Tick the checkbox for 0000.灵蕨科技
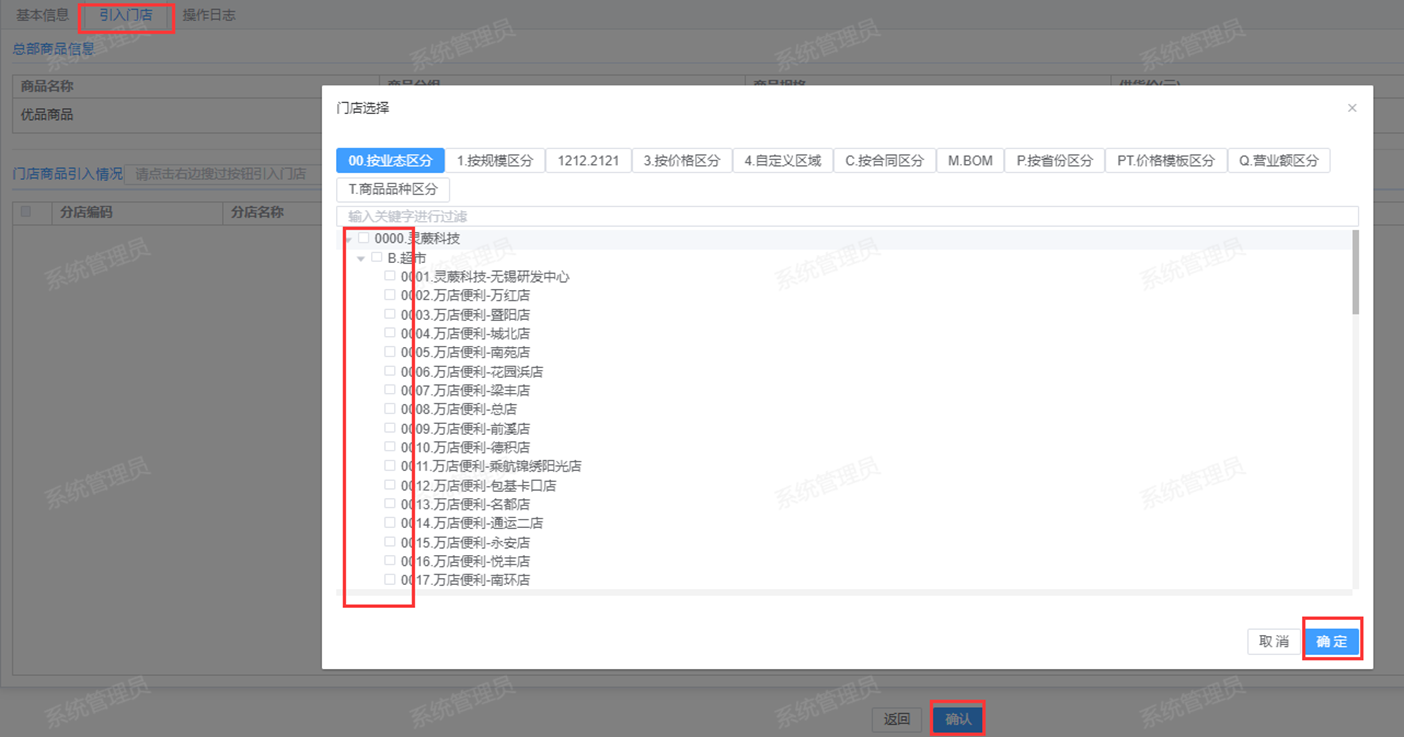The image size is (1404, 737). coord(364,238)
